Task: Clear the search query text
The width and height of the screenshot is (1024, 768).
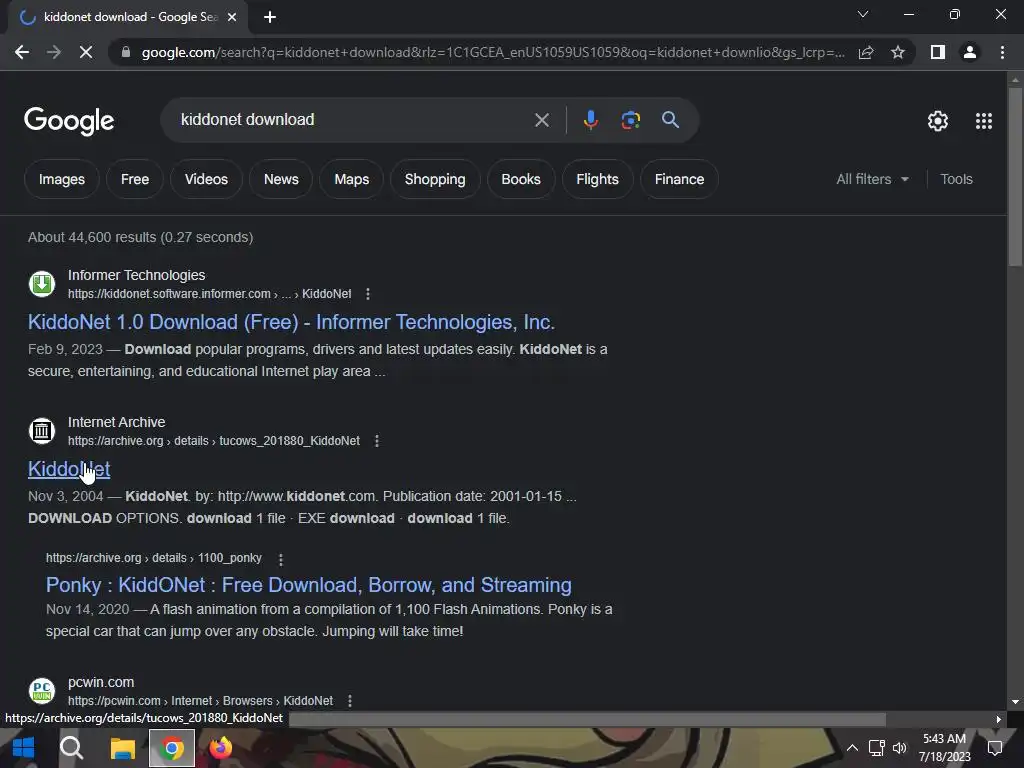Action: click(541, 120)
